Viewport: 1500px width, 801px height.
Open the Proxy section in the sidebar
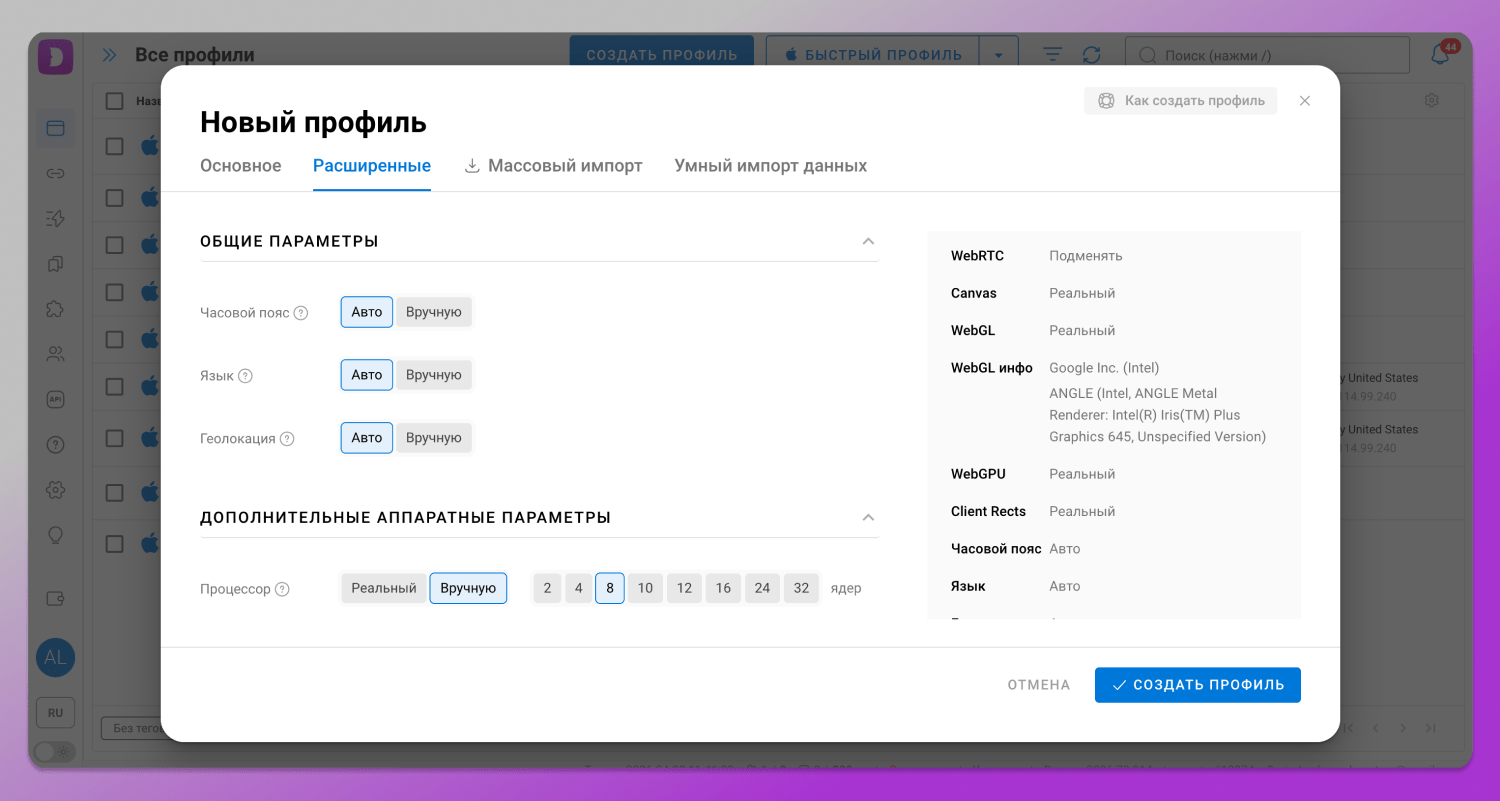(x=55, y=173)
